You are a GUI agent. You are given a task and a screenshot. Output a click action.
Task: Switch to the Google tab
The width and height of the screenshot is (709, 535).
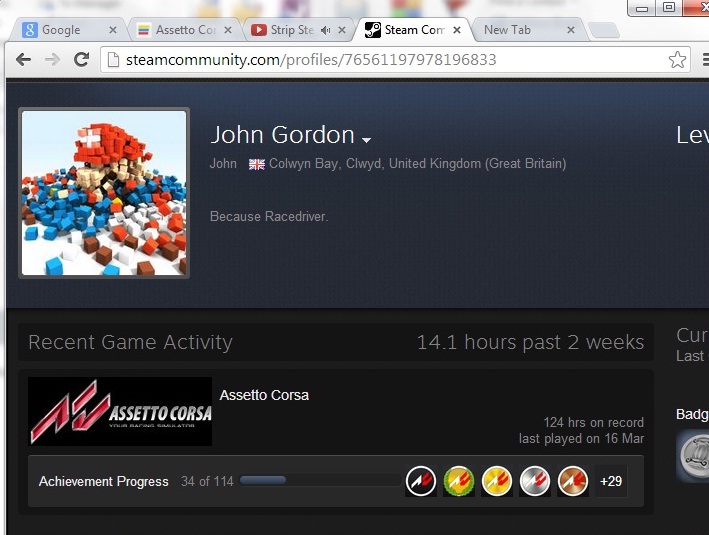pyautogui.click(x=60, y=30)
